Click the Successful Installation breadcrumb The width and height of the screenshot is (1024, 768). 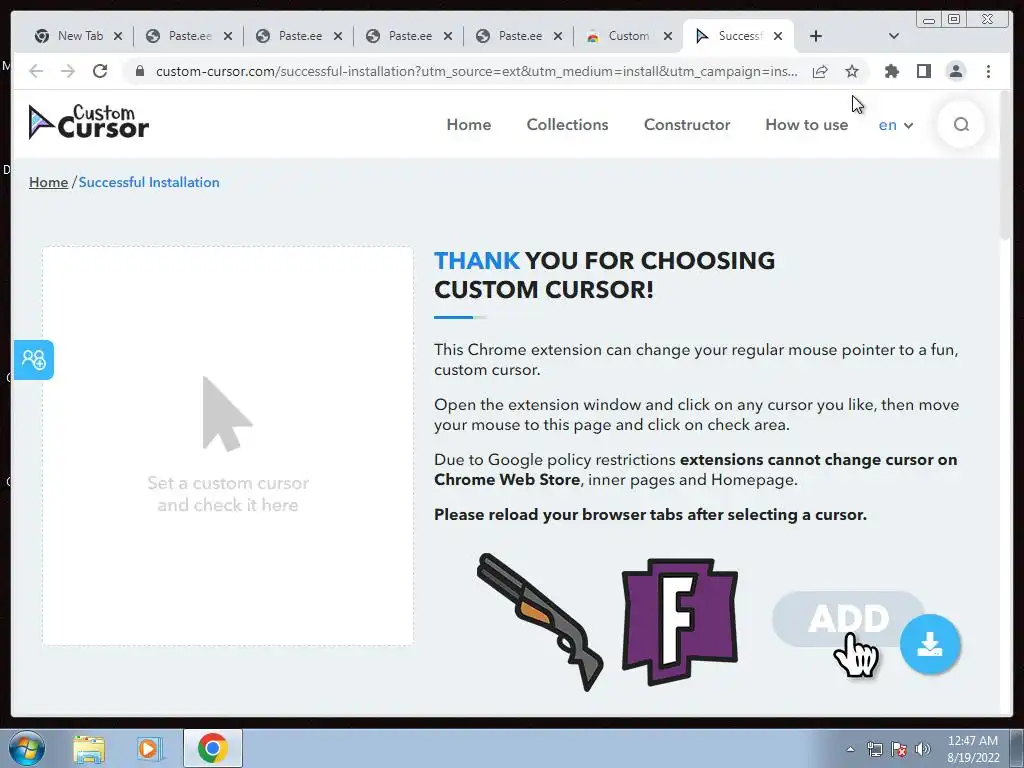(149, 182)
